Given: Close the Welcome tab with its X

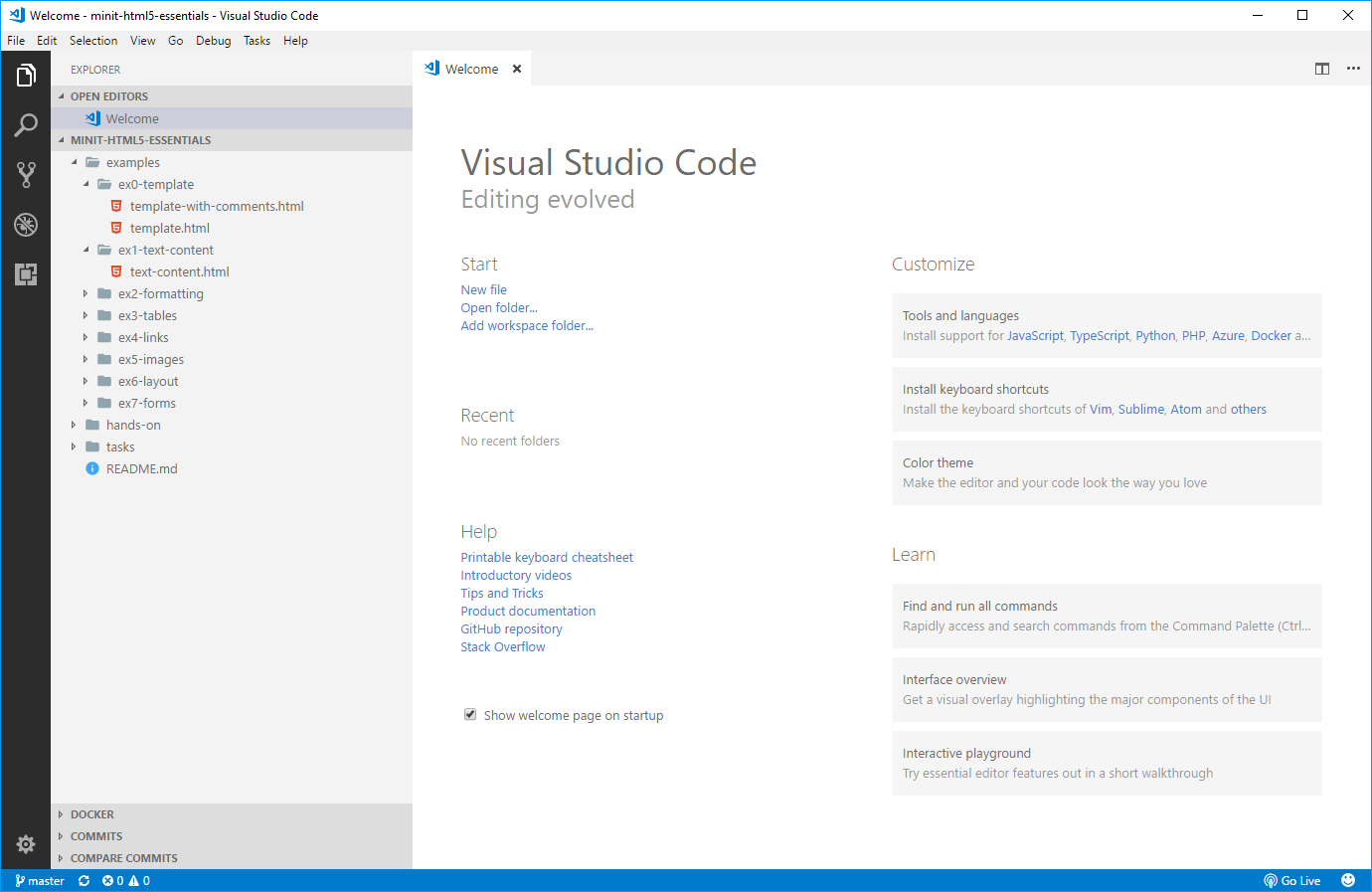Looking at the screenshot, I should click(x=517, y=69).
